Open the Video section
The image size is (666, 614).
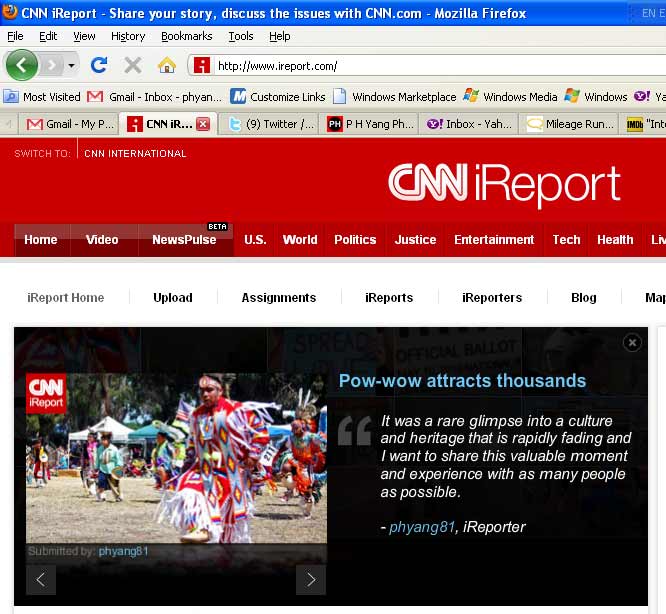102,239
